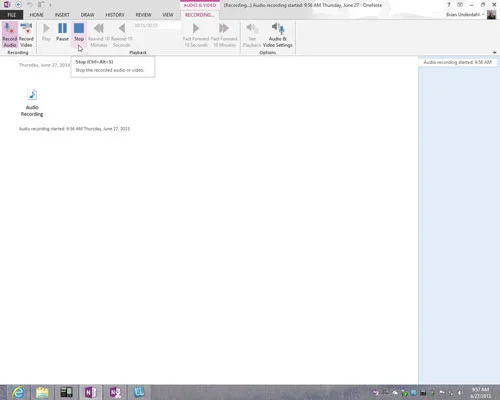500x400 pixels.
Task: Select the Audio recording started page
Action: point(457,62)
